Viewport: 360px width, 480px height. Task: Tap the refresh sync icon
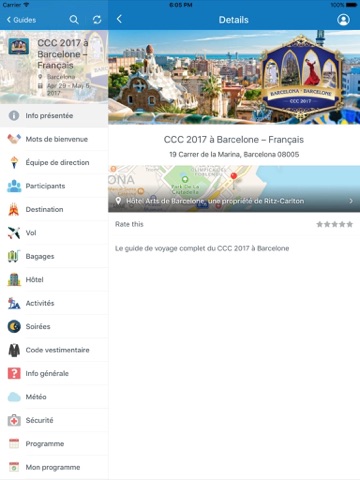pos(97,20)
